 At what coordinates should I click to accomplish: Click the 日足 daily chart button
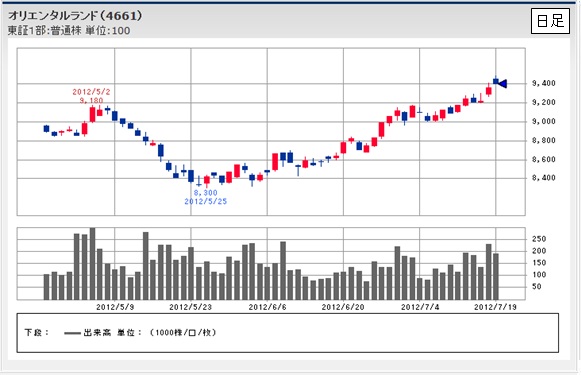(550, 21)
